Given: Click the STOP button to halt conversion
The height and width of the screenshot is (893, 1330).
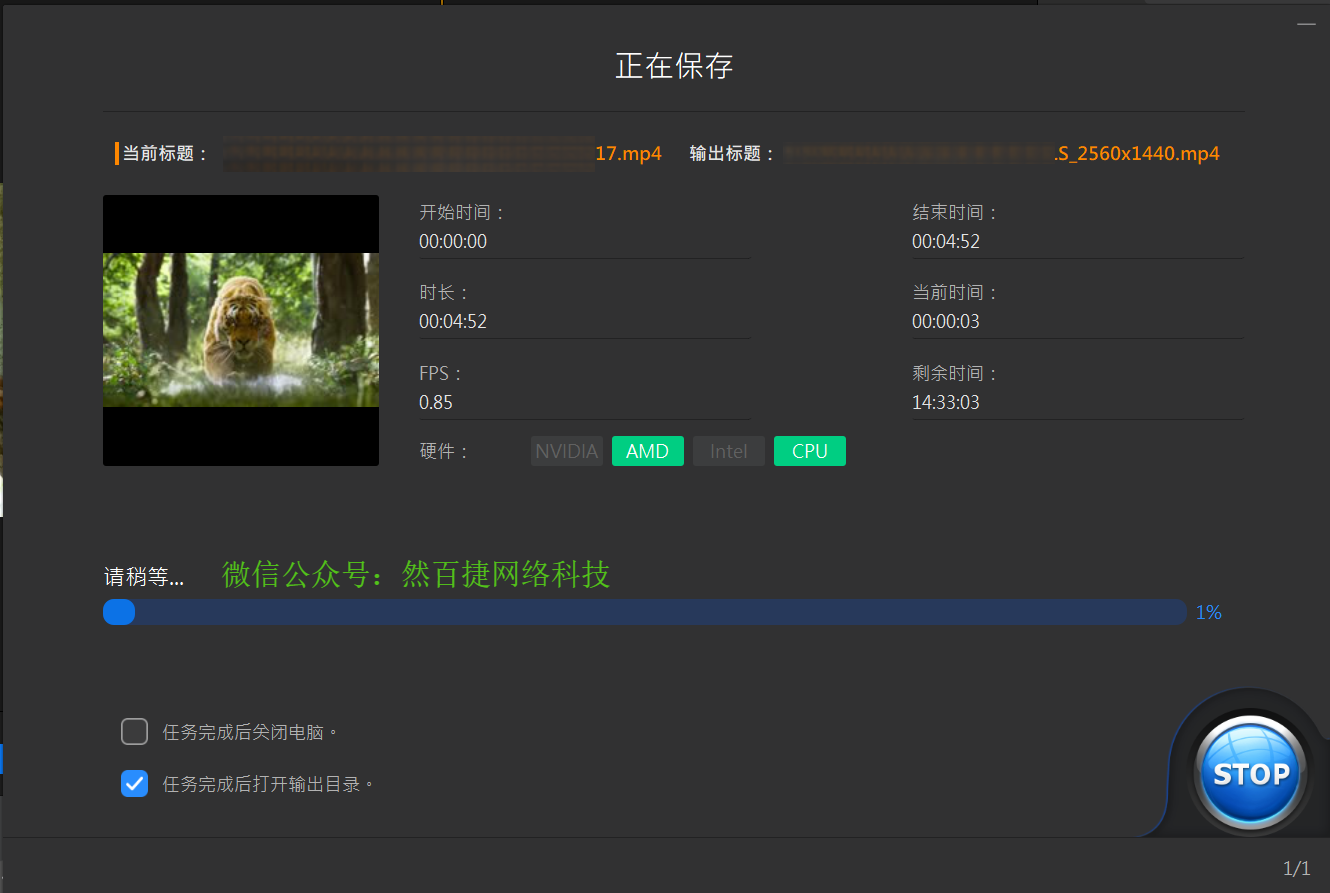Looking at the screenshot, I should click(1248, 770).
